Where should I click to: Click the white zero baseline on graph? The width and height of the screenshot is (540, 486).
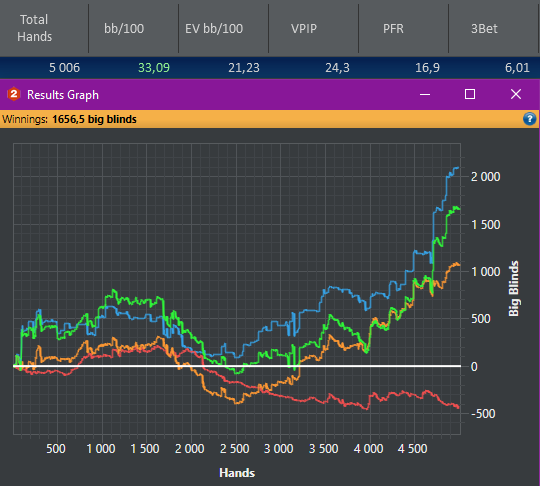pos(237,366)
